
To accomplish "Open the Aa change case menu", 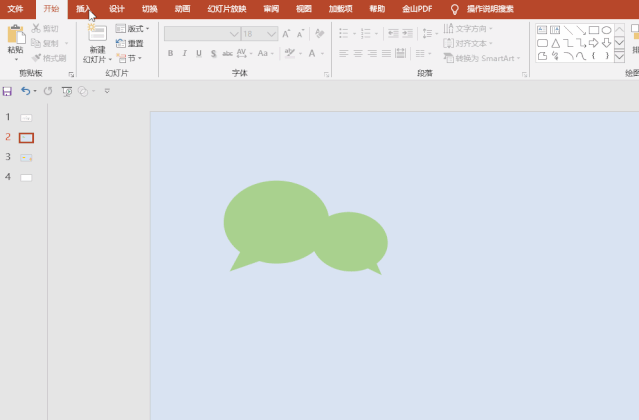I will tap(265, 53).
